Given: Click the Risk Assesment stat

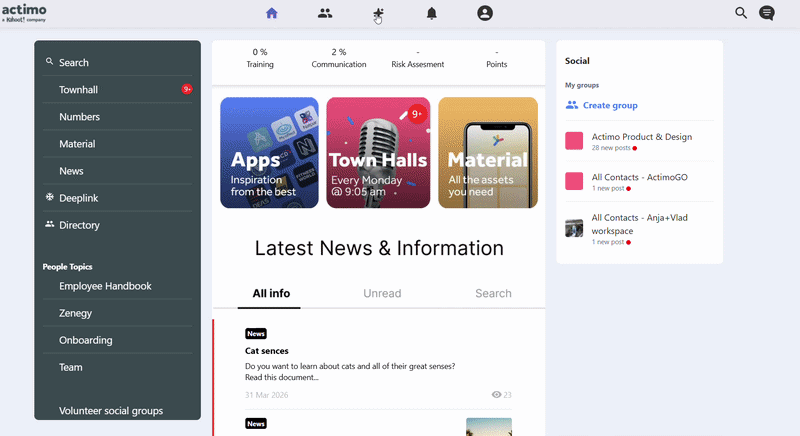Looking at the screenshot, I should tap(417, 58).
